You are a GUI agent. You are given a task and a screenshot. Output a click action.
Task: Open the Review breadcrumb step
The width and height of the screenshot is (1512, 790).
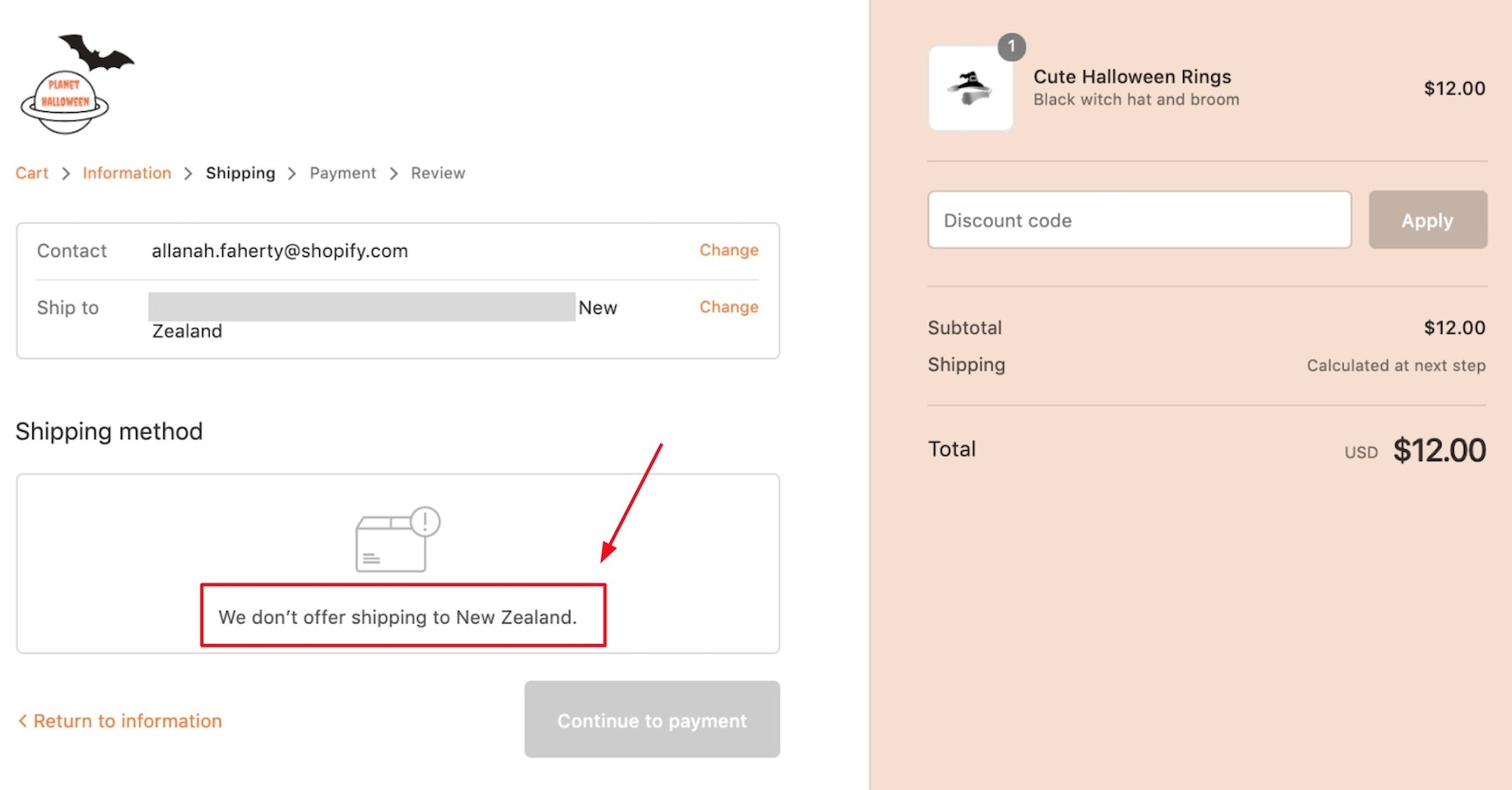pos(438,172)
